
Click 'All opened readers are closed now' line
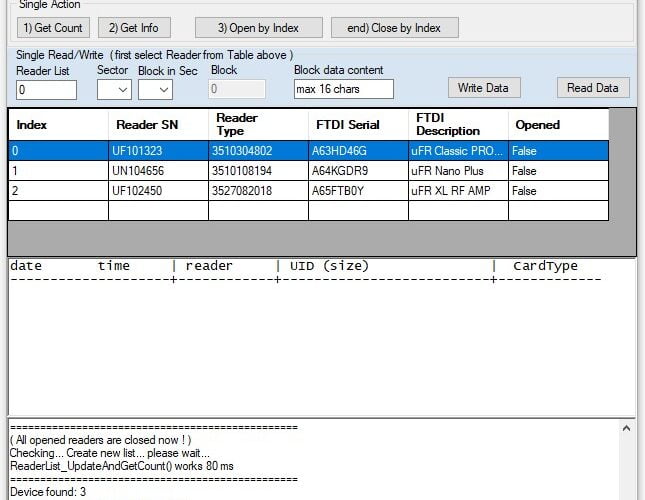click(x=100, y=440)
